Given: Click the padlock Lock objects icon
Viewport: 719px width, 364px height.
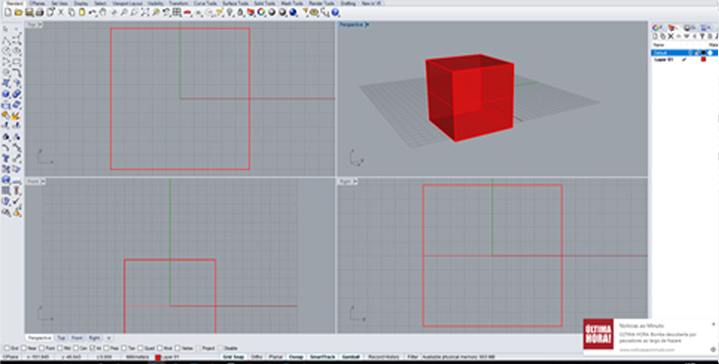Looking at the screenshot, I should 240,12.
